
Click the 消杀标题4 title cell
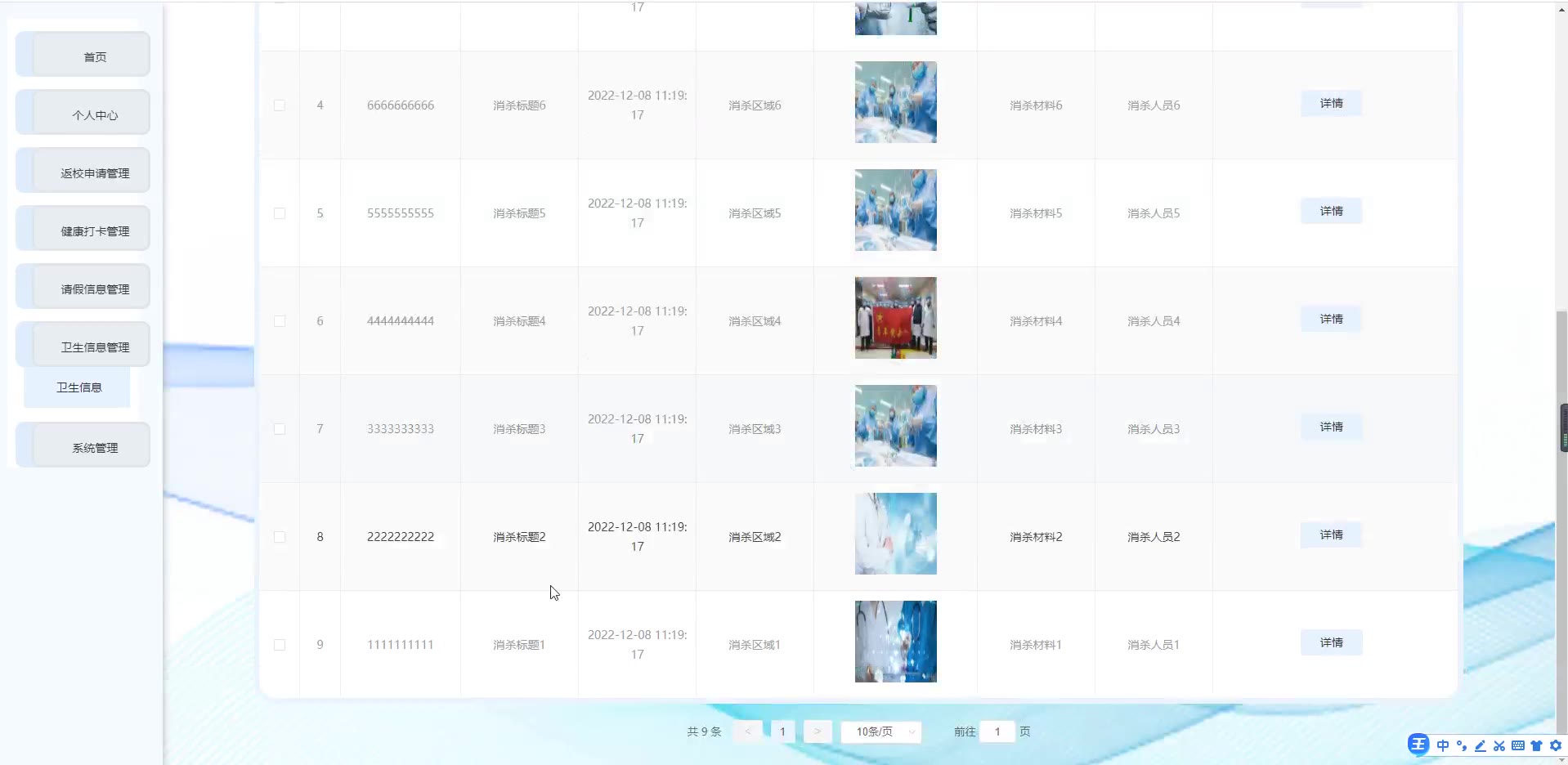pyautogui.click(x=519, y=321)
